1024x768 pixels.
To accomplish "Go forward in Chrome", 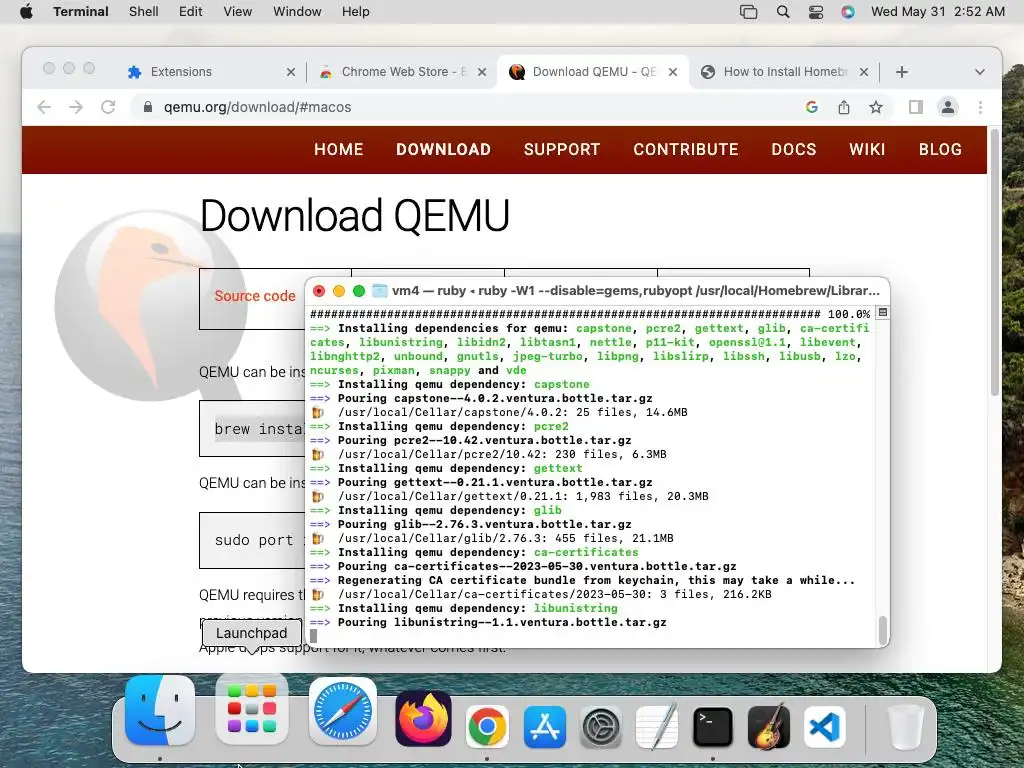I will (x=76, y=107).
